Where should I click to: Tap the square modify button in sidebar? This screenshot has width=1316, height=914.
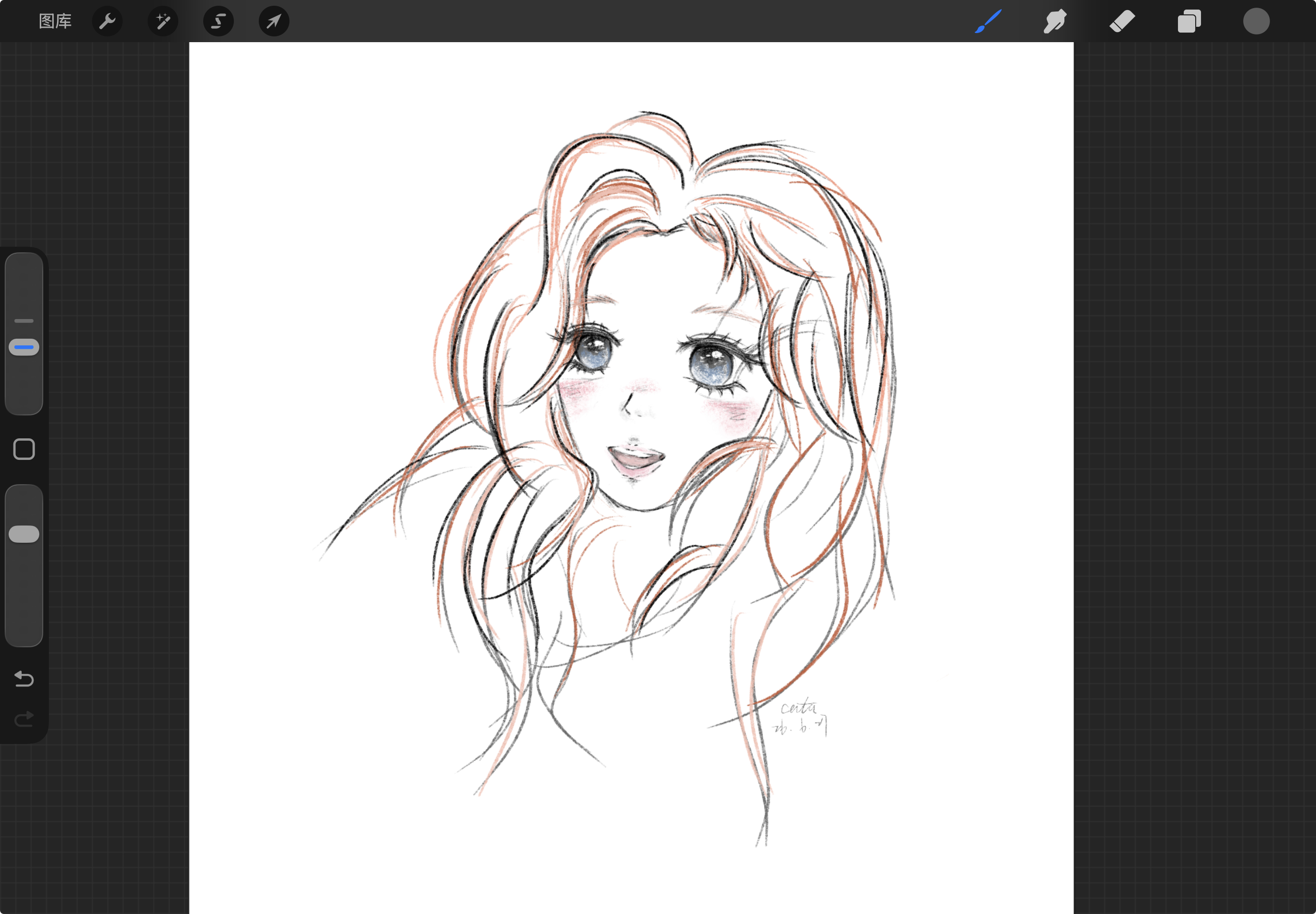pyautogui.click(x=24, y=449)
